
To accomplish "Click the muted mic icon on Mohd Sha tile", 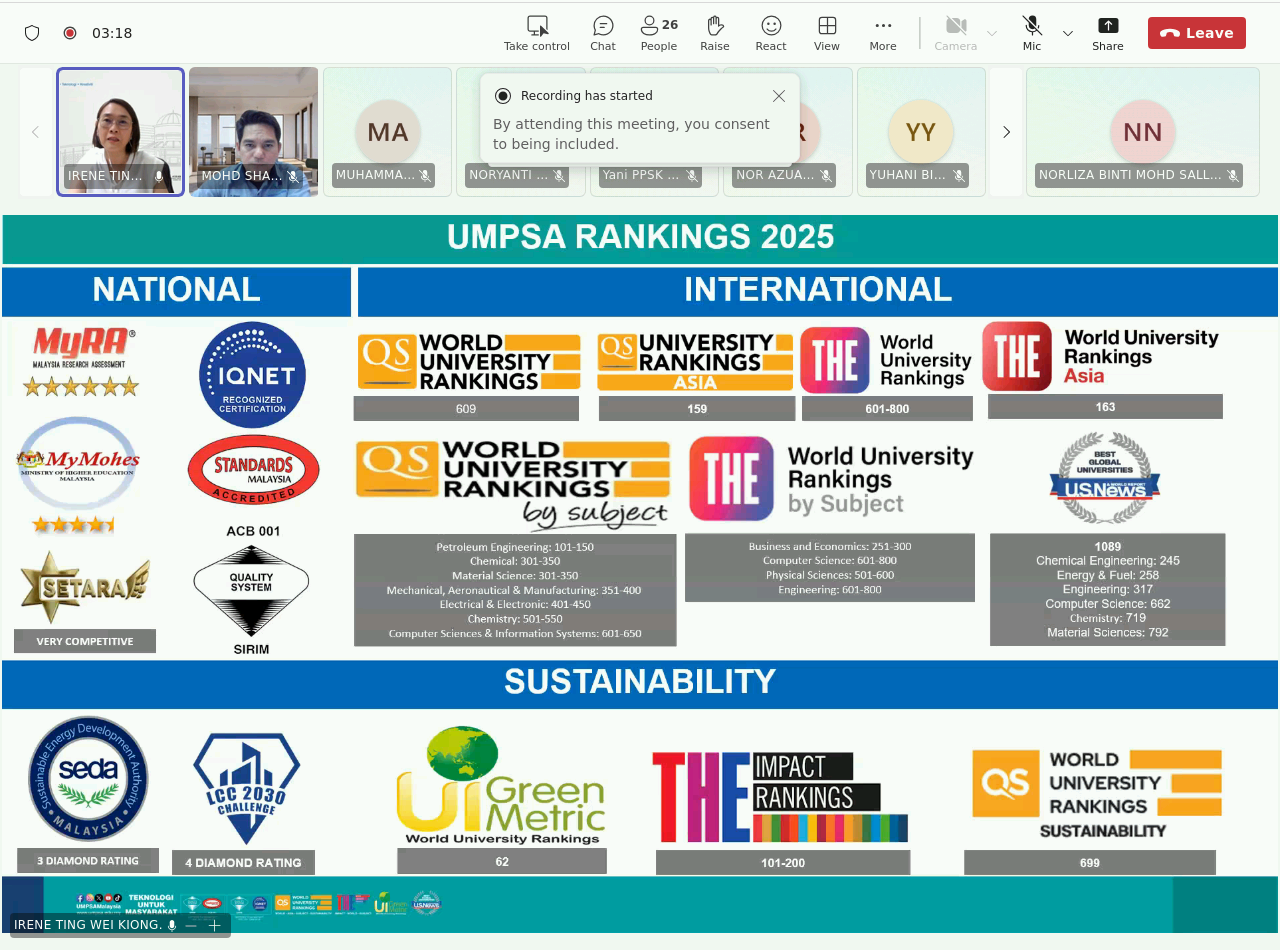I will (292, 176).
